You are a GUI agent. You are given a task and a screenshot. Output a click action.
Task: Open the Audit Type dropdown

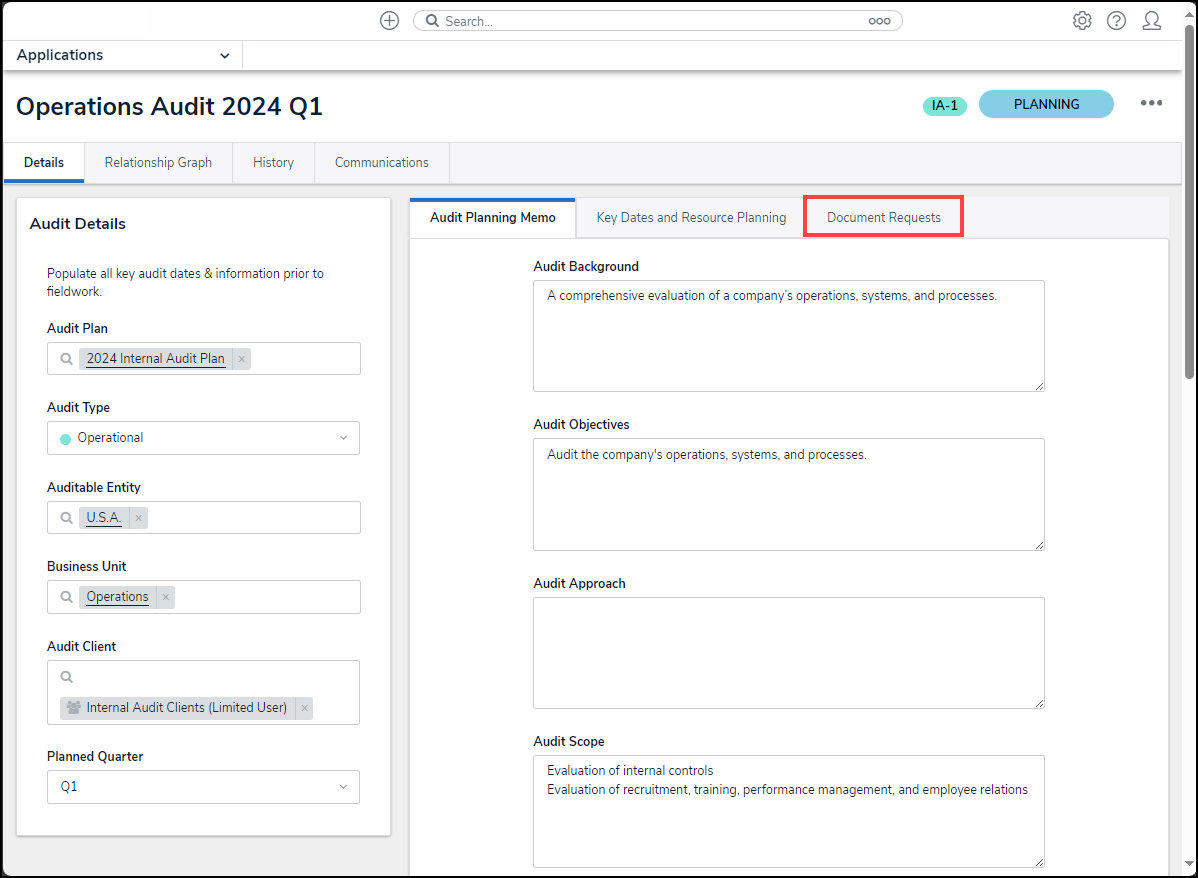pyautogui.click(x=203, y=438)
